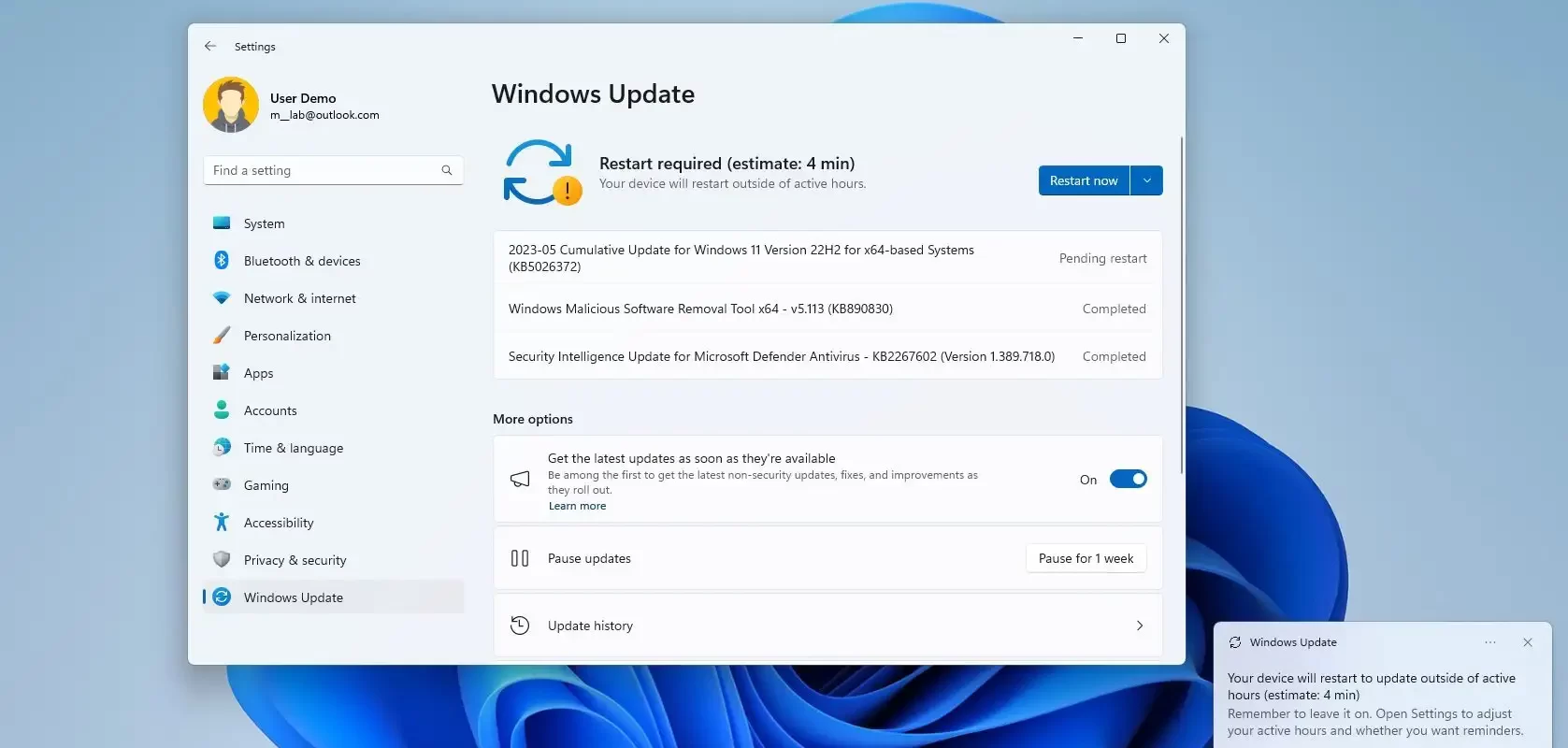Screen dimensions: 1568x748
Task: Click the On label beside the toggle
Action: pos(1088,480)
